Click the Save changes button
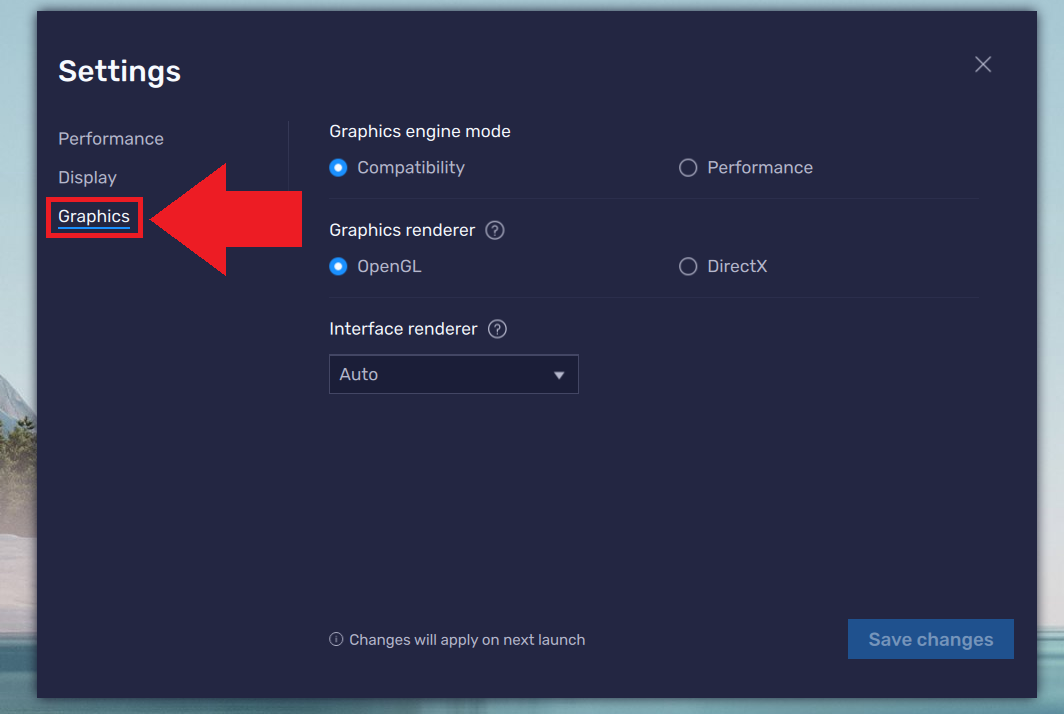Image resolution: width=1064 pixels, height=714 pixels. click(930, 639)
